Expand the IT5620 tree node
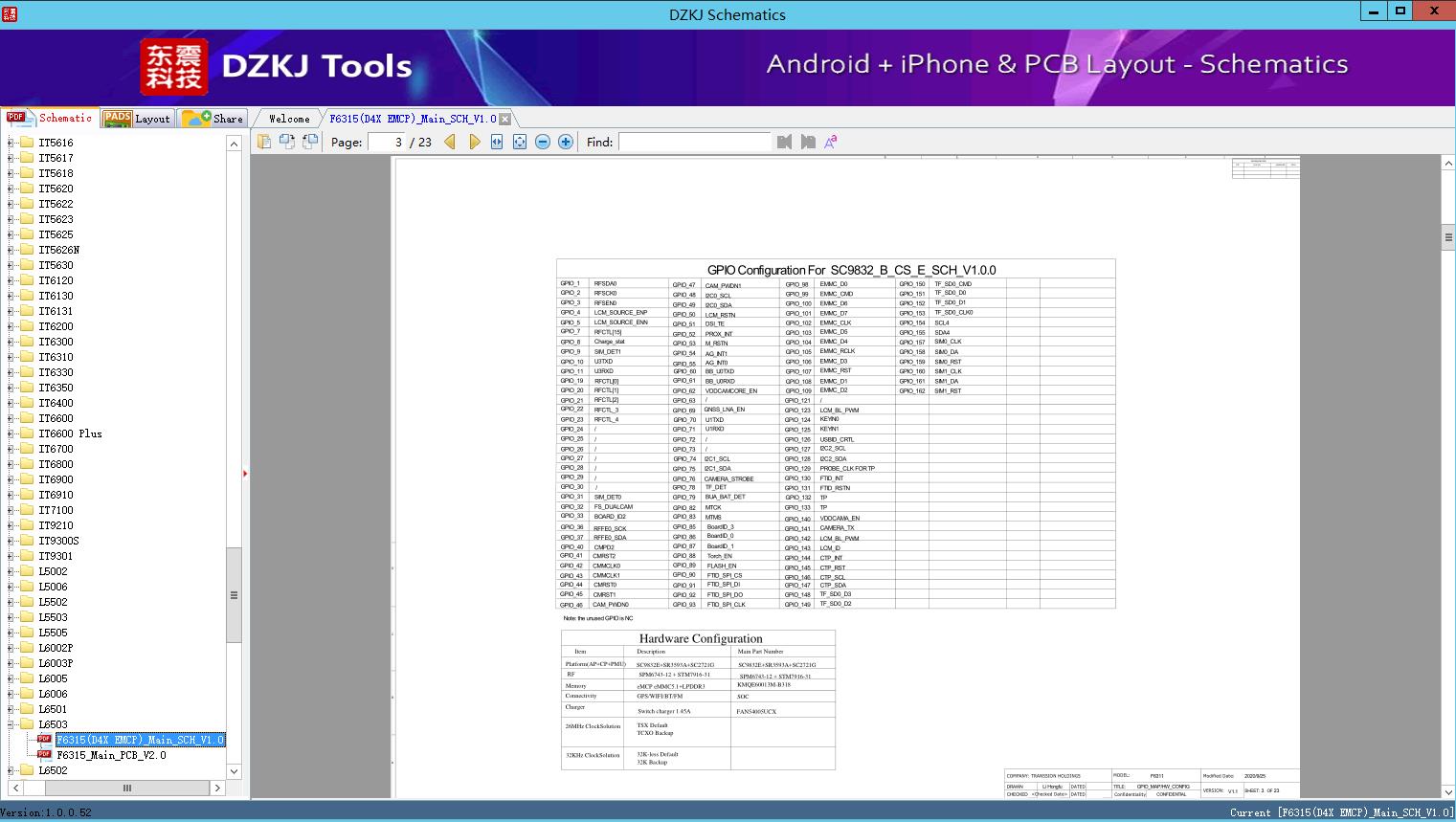The image size is (1456, 822). 11,189
